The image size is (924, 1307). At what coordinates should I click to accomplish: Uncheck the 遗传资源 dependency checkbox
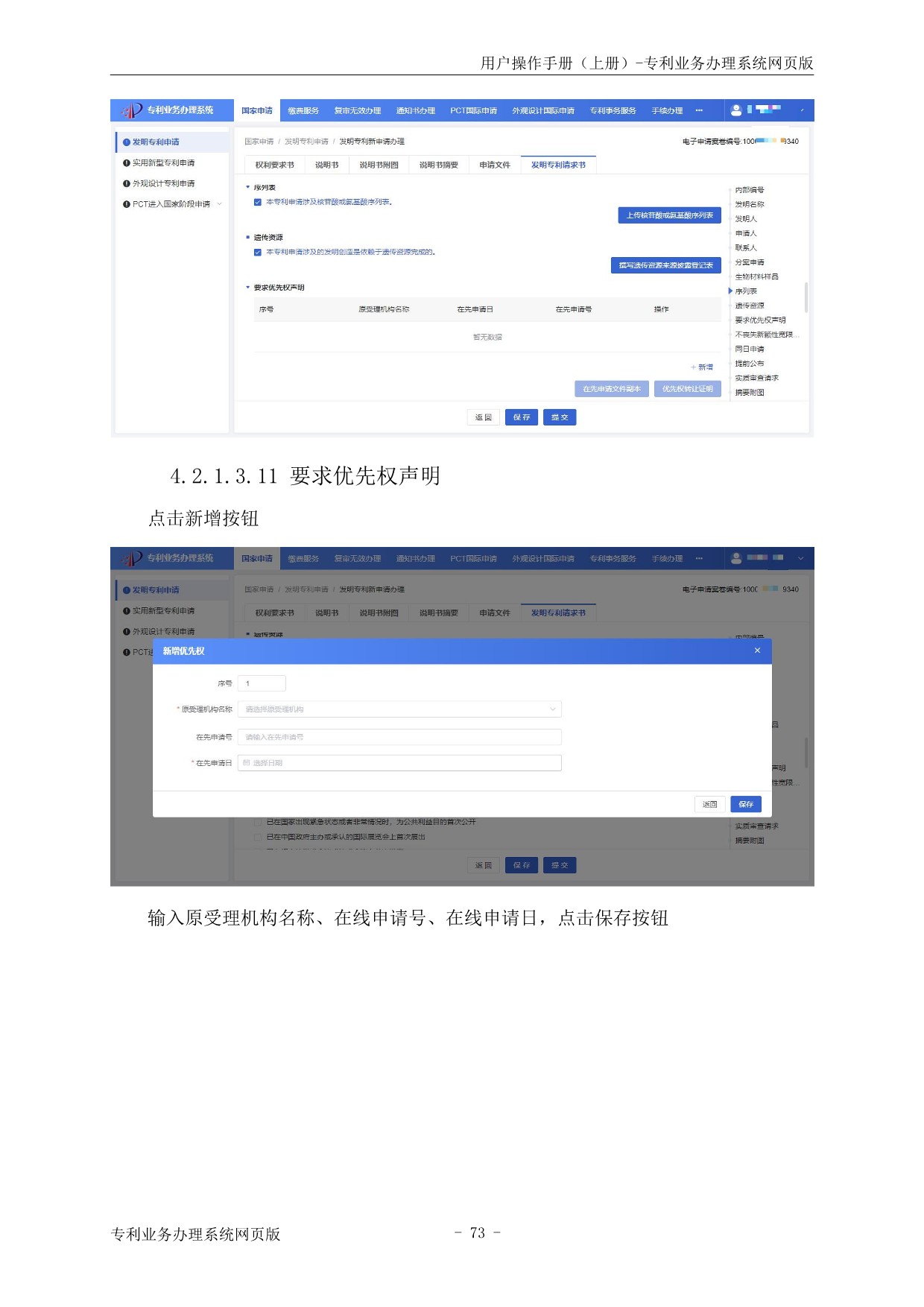(258, 253)
